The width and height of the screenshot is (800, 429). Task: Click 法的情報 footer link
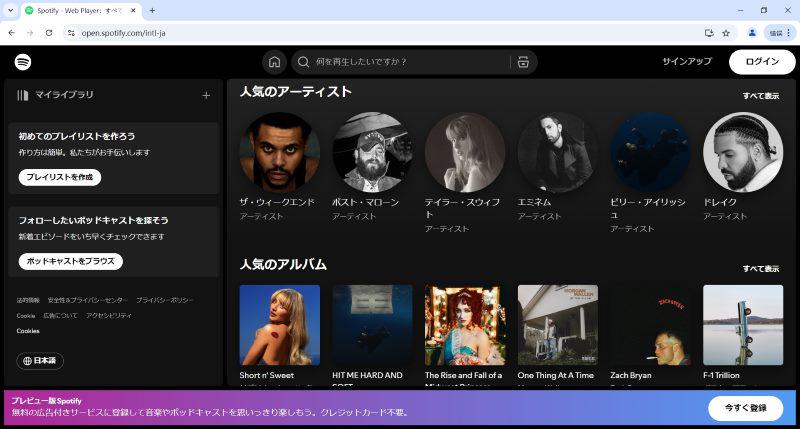tap(28, 300)
